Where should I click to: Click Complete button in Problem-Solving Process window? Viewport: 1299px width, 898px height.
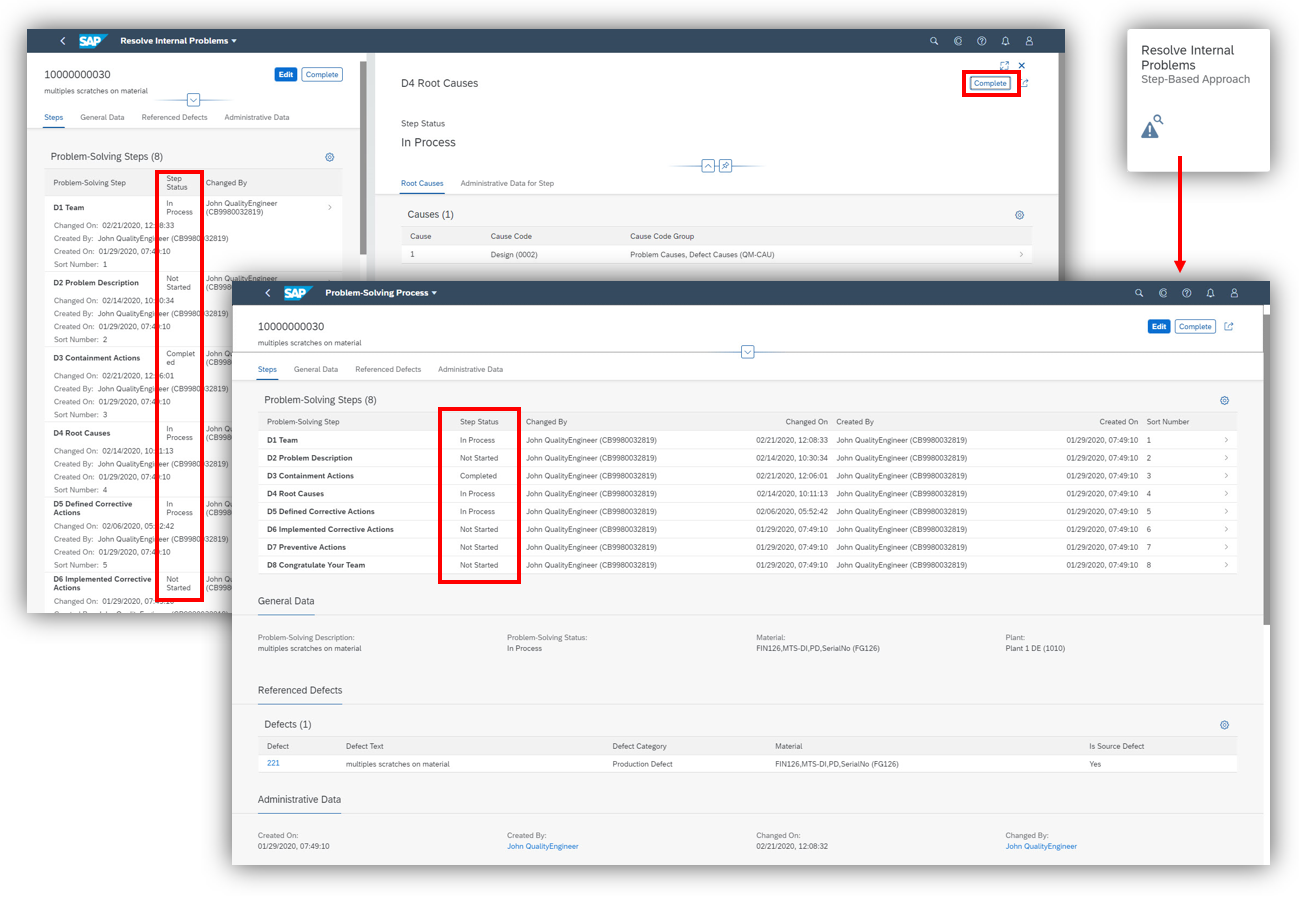pyautogui.click(x=1195, y=327)
